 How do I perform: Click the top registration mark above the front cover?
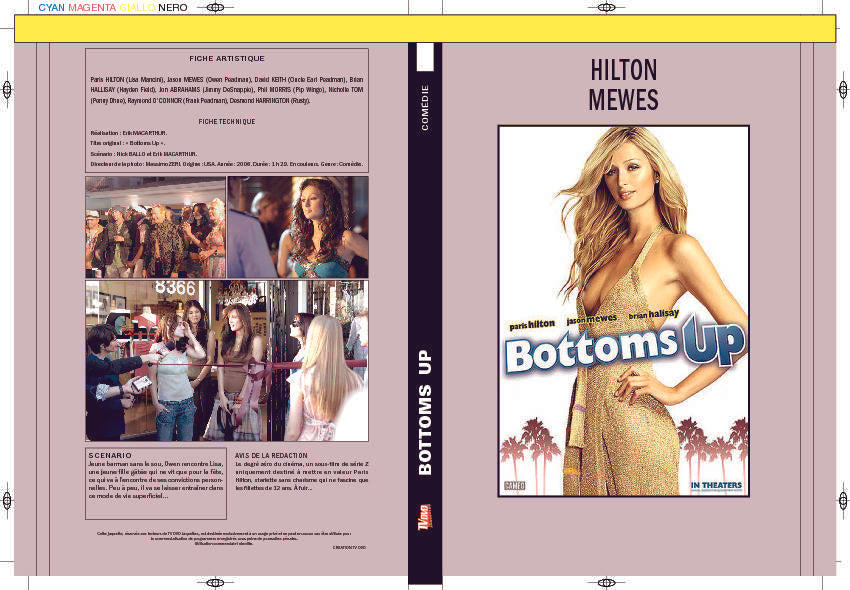click(x=606, y=8)
